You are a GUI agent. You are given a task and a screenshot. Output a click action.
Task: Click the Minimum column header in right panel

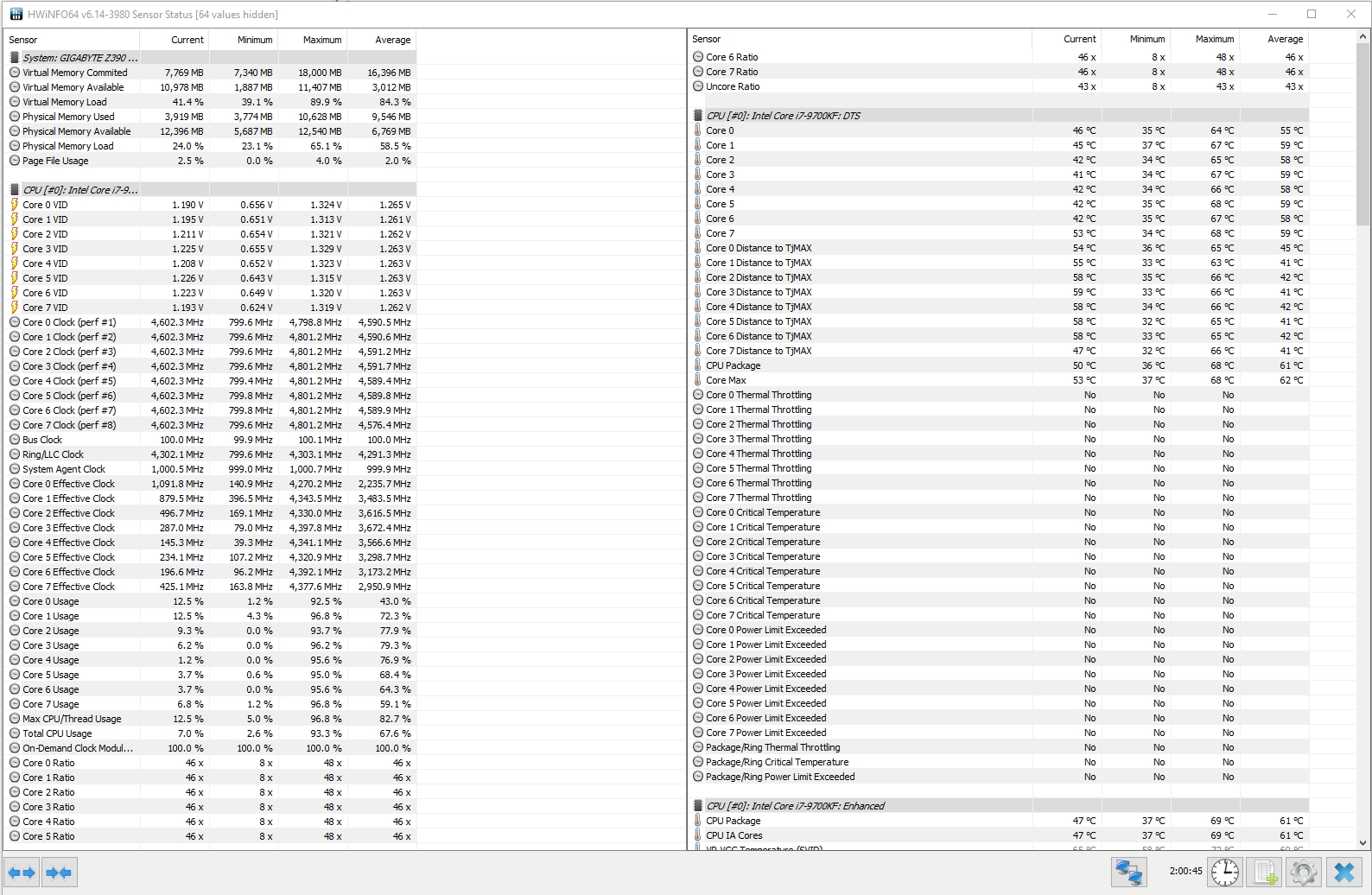1136,39
